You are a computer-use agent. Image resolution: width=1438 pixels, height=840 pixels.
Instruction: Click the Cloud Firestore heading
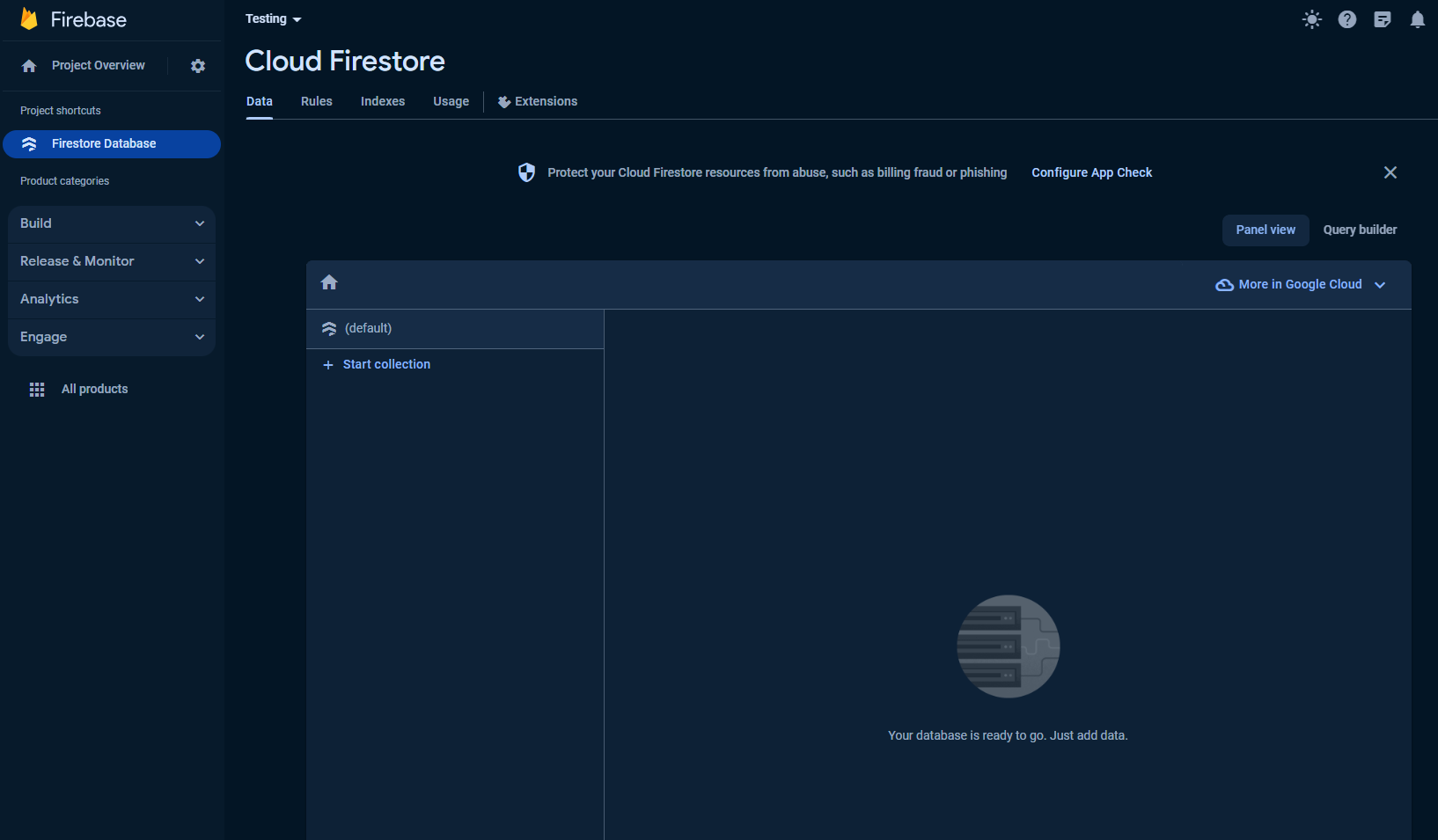[345, 61]
